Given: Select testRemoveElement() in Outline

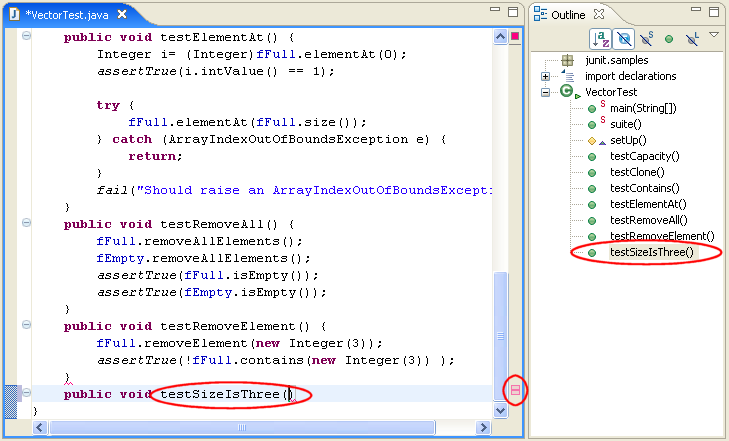Looking at the screenshot, I should (662, 236).
